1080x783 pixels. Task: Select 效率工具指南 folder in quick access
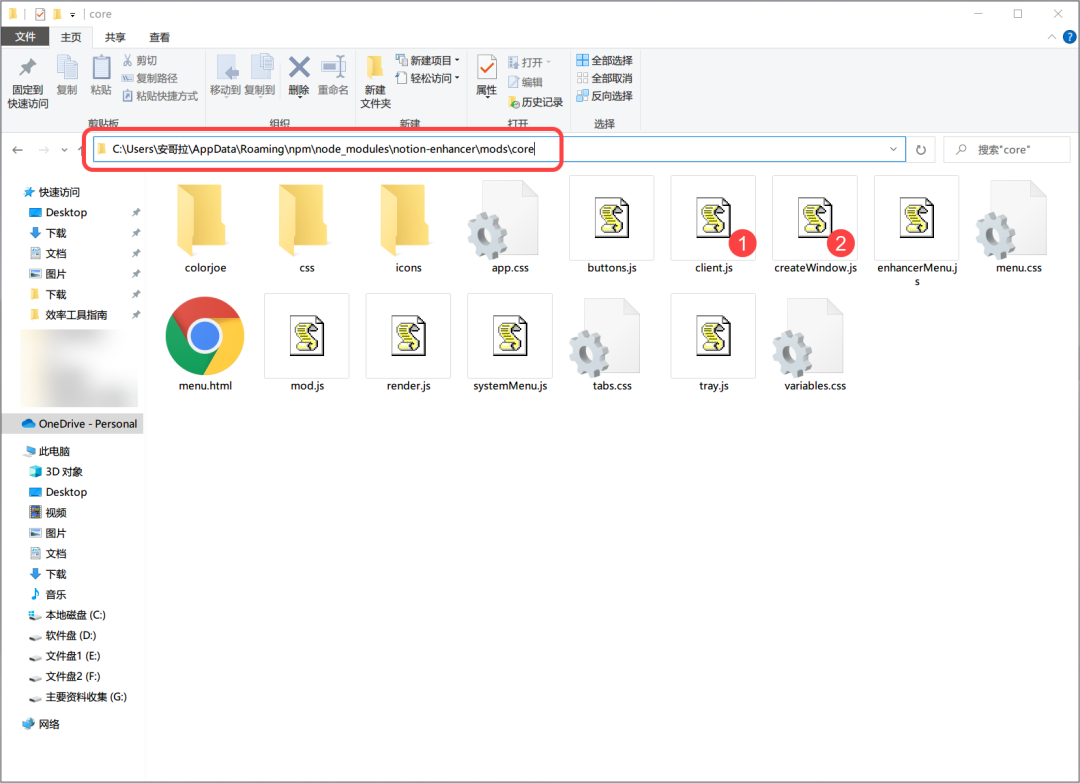click(69, 315)
